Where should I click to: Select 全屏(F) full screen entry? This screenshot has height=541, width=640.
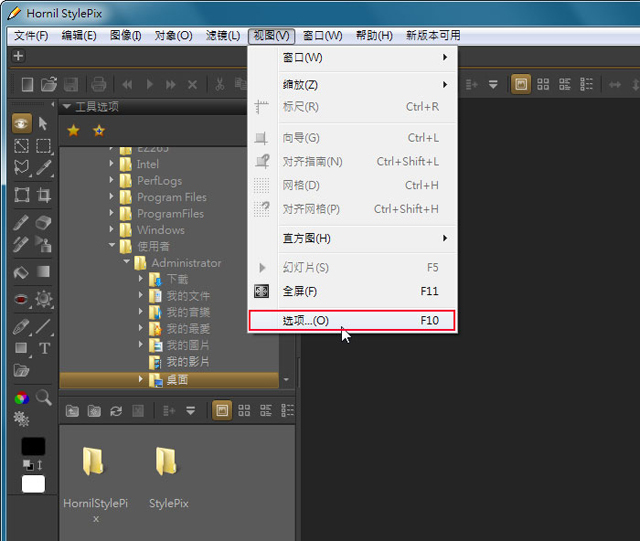(352, 291)
